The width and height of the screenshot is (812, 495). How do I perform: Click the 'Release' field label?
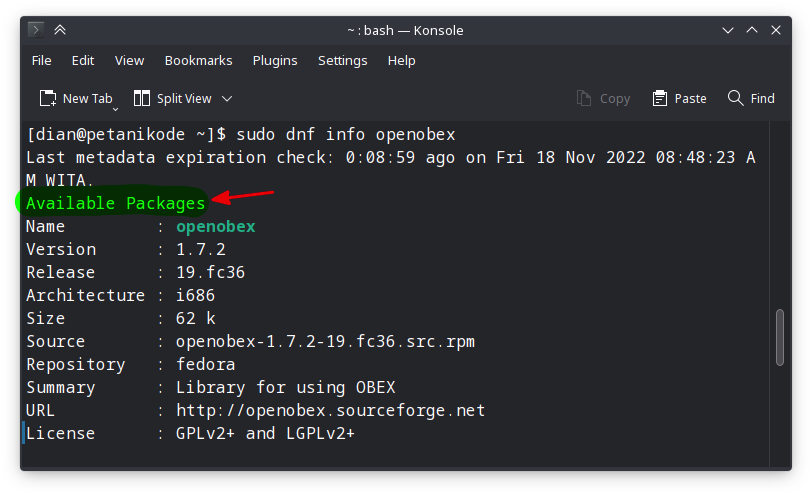[61, 272]
